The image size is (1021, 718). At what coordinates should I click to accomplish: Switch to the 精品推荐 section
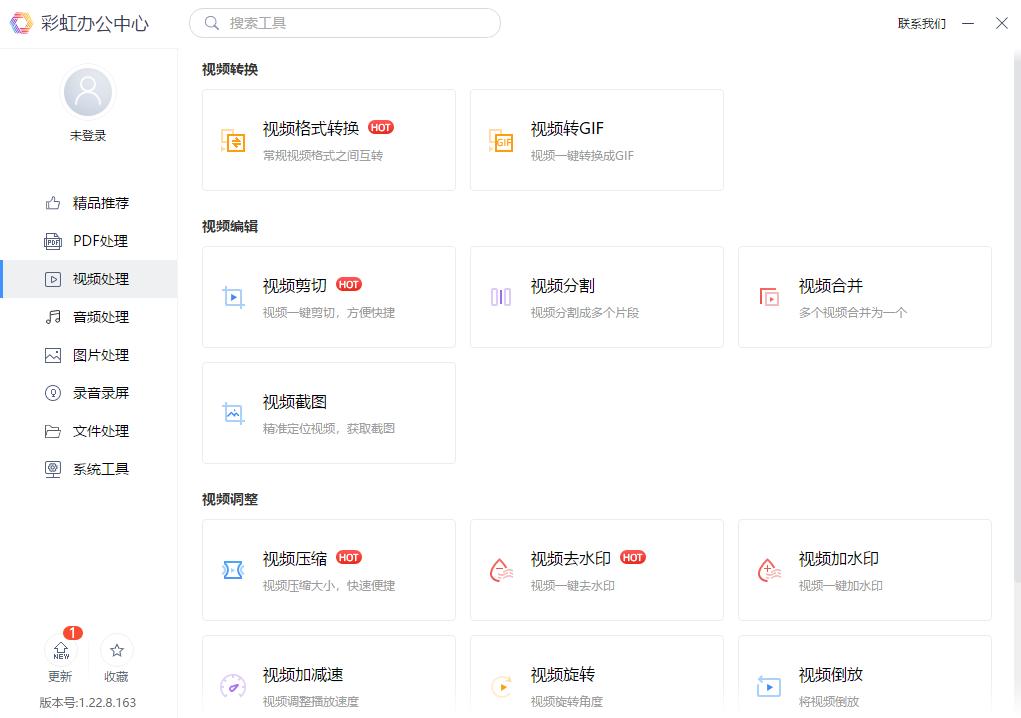click(88, 203)
